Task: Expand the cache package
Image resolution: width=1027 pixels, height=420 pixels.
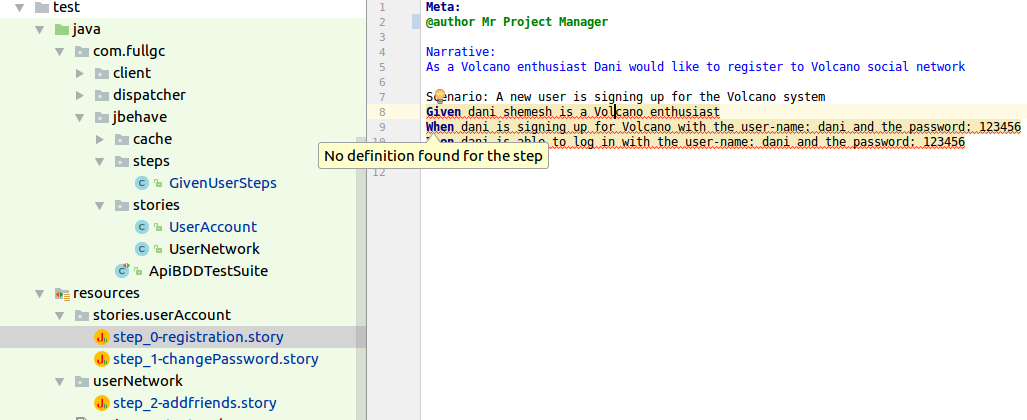Action: (101, 139)
